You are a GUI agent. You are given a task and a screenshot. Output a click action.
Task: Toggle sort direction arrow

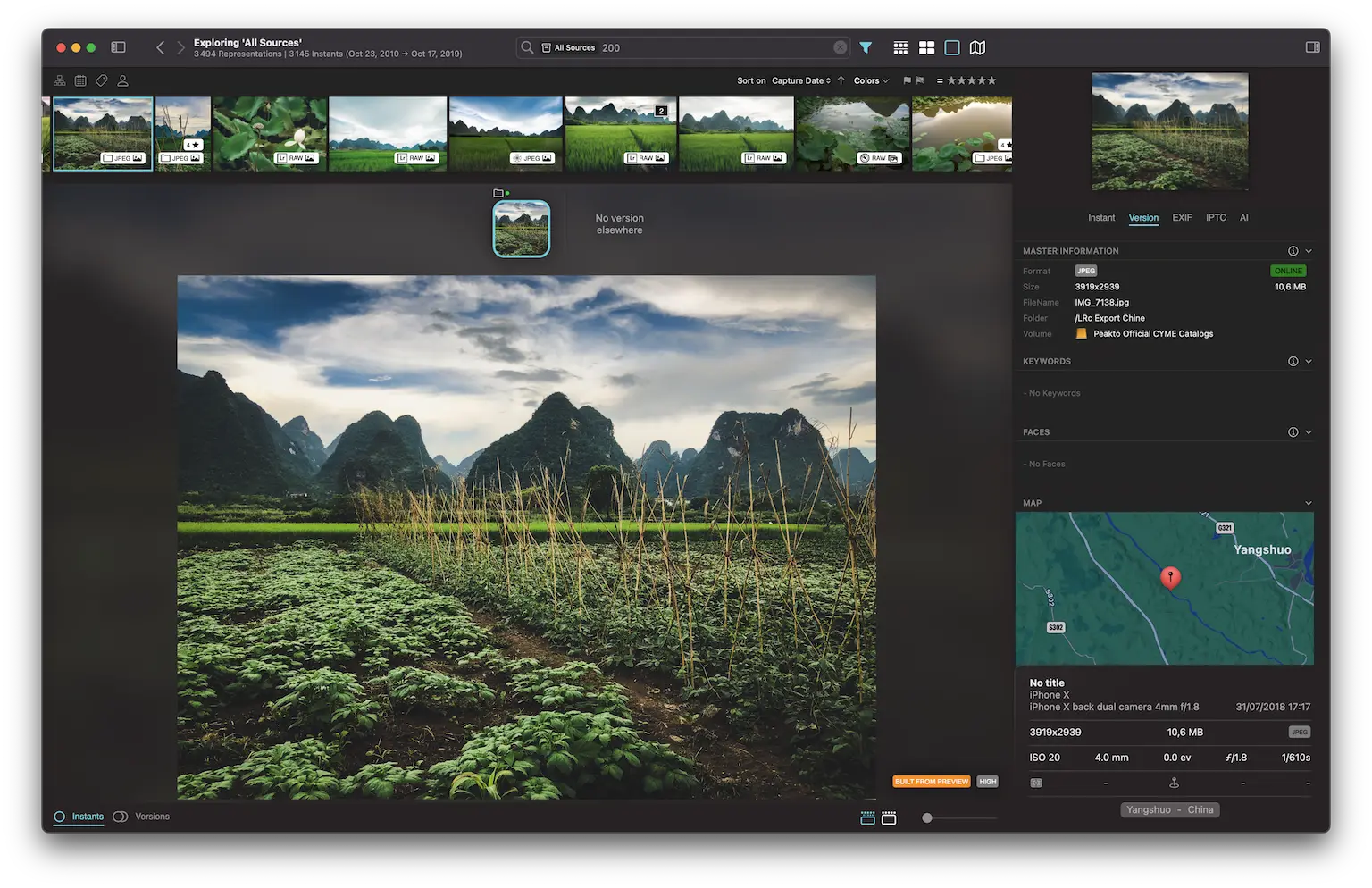841,80
